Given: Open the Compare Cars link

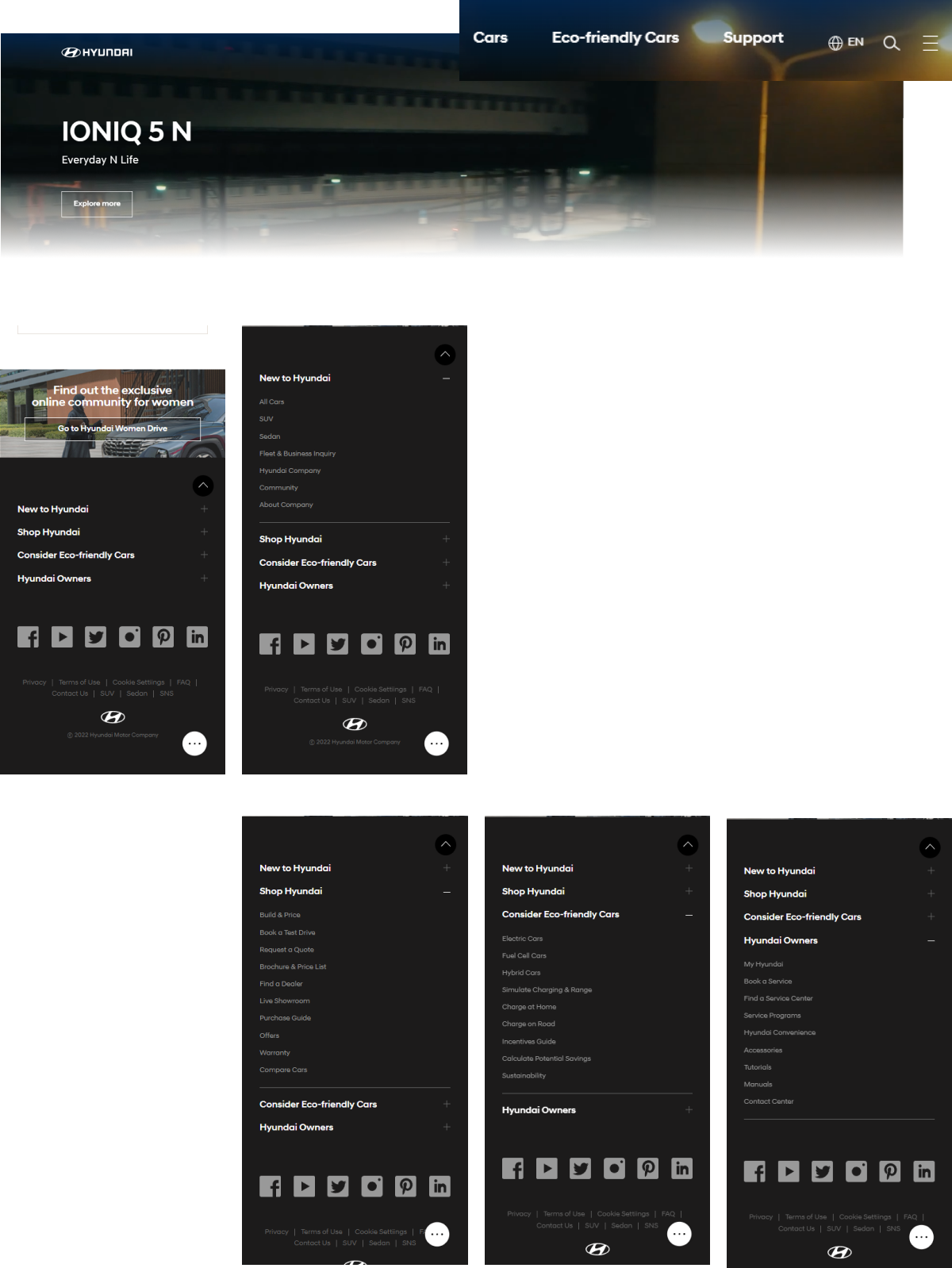Looking at the screenshot, I should click(x=283, y=1070).
